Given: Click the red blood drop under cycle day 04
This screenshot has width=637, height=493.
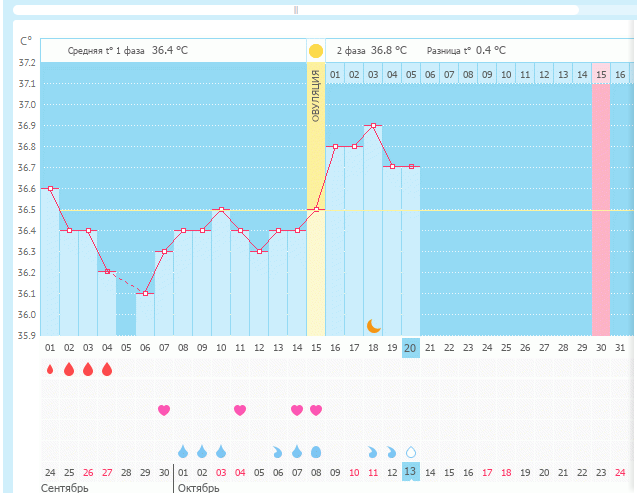Looking at the screenshot, I should click(107, 369).
